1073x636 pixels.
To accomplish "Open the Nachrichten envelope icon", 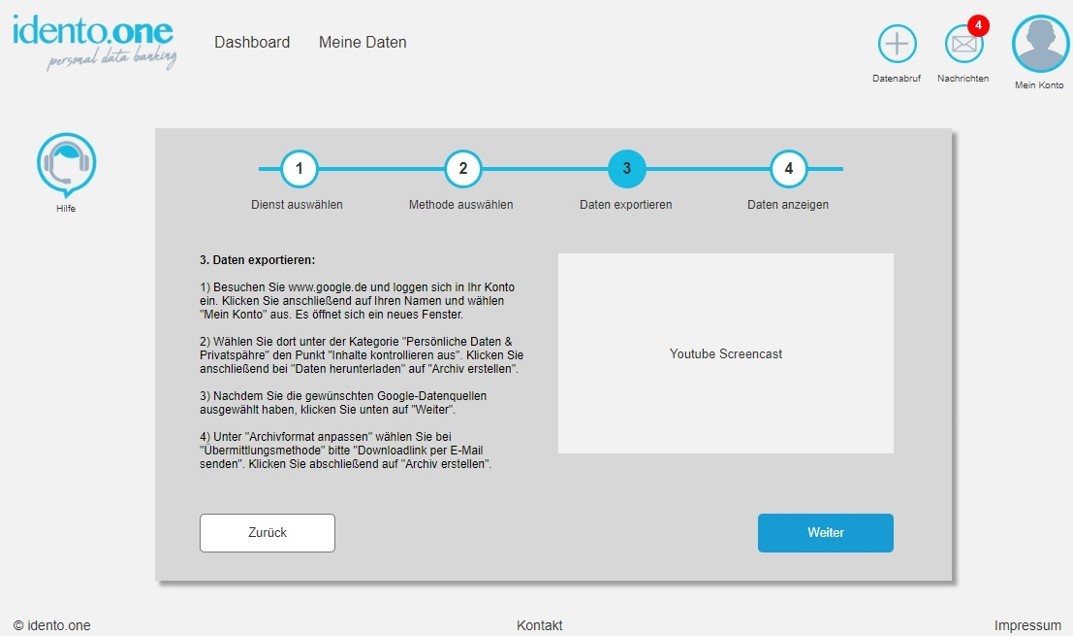I will [963, 45].
